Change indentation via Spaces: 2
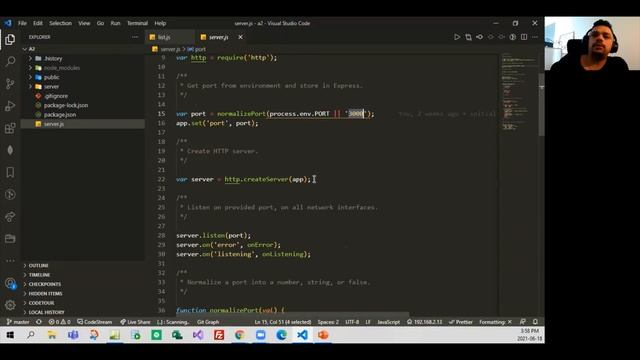640x360 pixels. [x=328, y=322]
